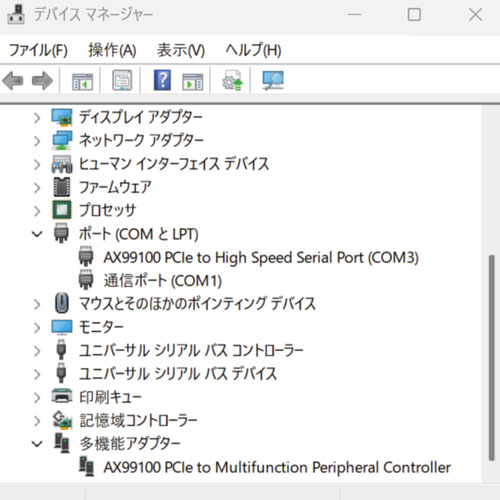Collapse the ポート (COM と LPT) node
Screen dimensions: 500x500
click(37, 234)
